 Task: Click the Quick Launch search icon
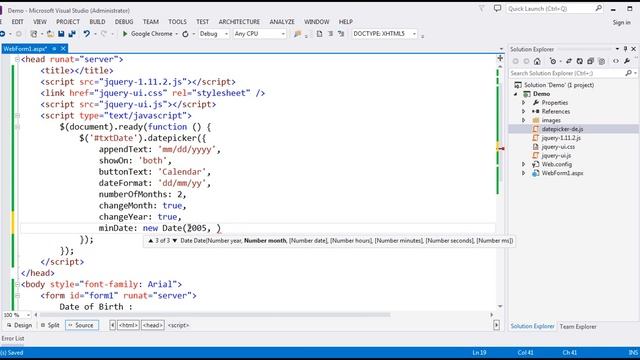598,8
